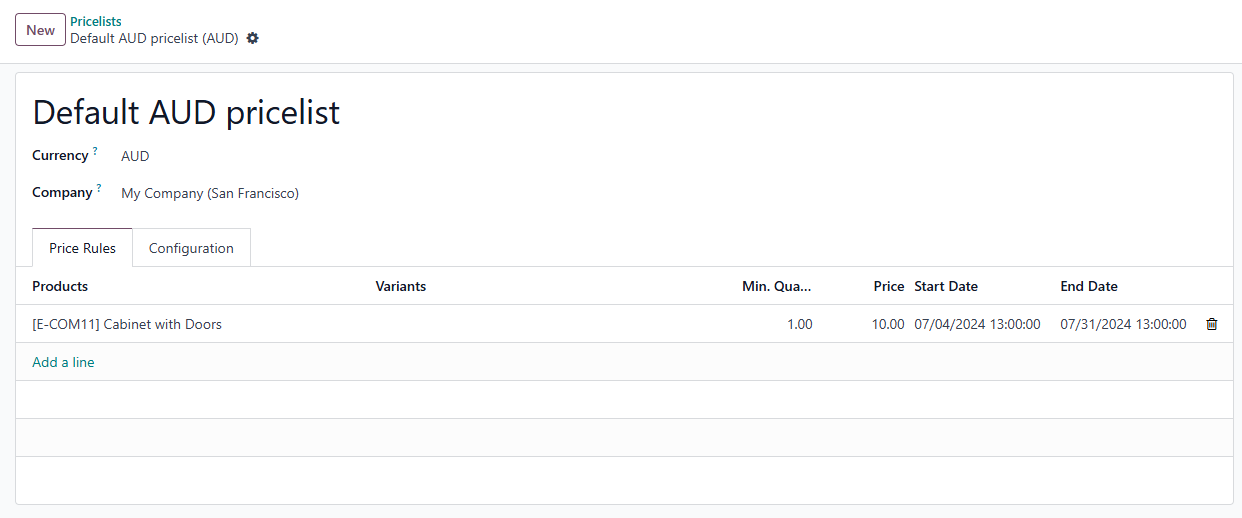Viewport: 1242px width, 518px height.
Task: Open the Cabinet with Doors product cell
Action: (x=127, y=324)
